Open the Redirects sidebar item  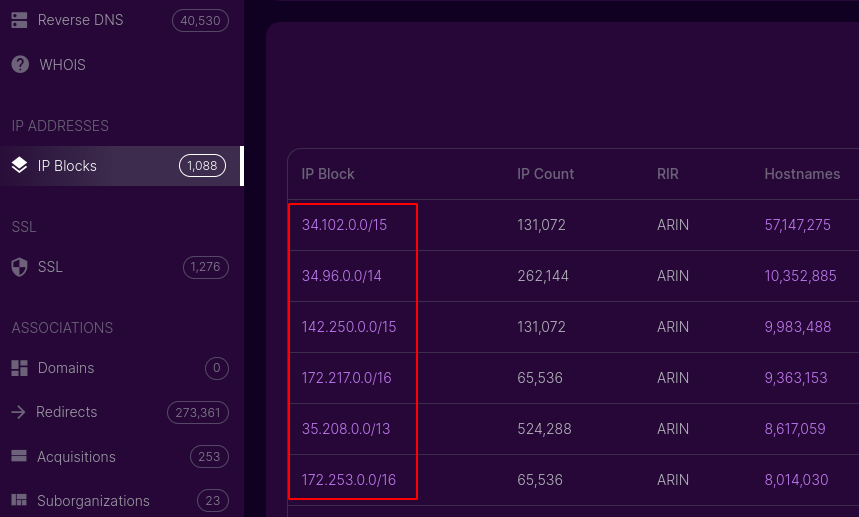click(67, 412)
